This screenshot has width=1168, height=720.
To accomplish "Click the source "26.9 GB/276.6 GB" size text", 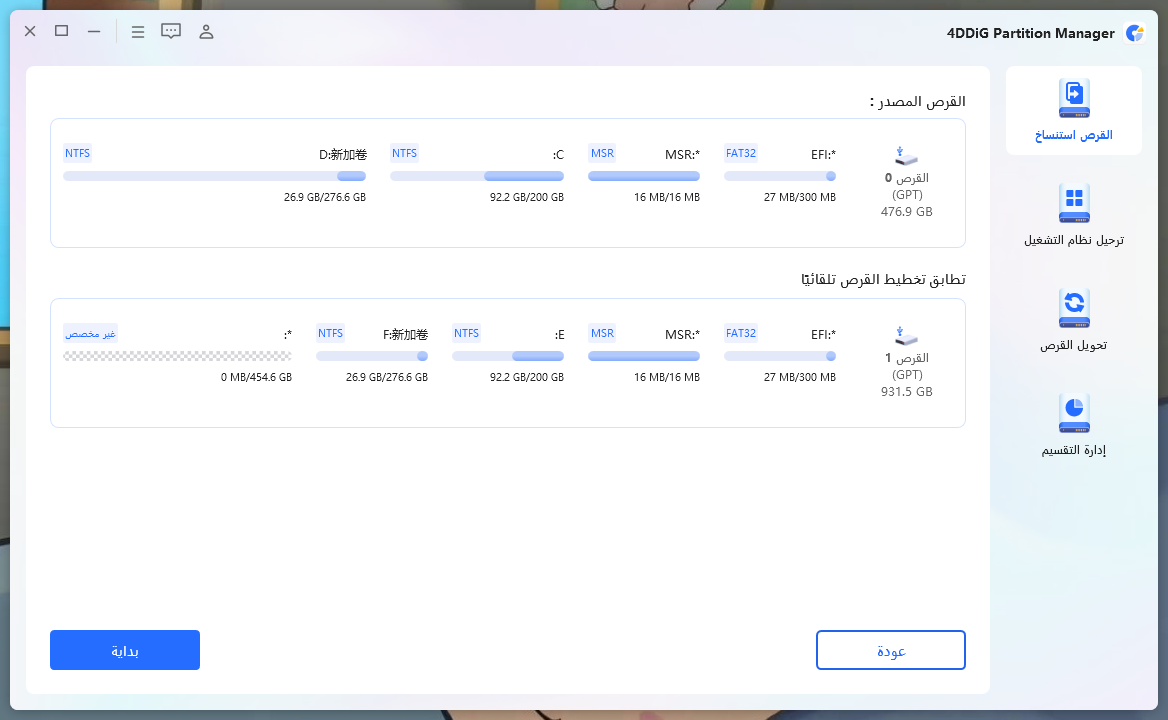I will coord(325,197).
